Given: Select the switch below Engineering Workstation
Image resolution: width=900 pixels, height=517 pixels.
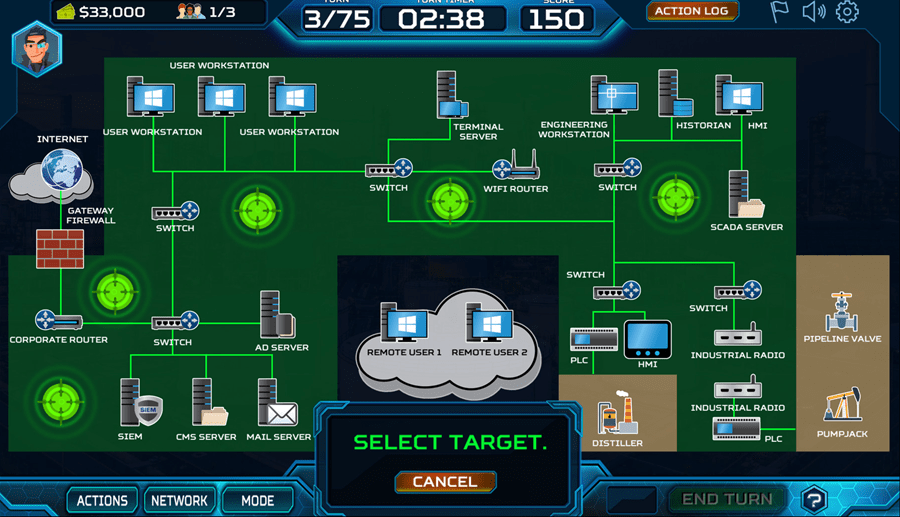Looking at the screenshot, I should click(x=618, y=169).
